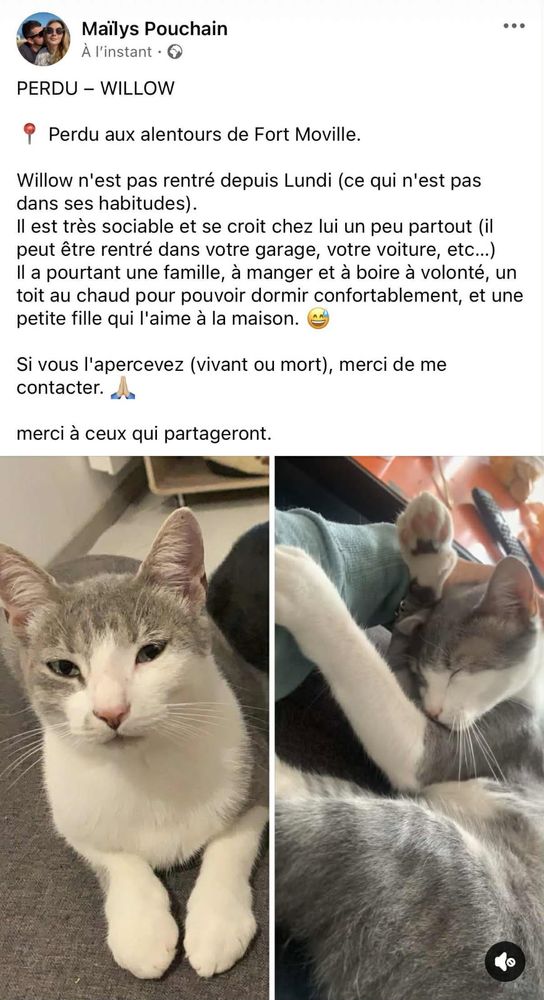Open the three-dot post options menu
The height and width of the screenshot is (1000, 544).
coord(513,26)
